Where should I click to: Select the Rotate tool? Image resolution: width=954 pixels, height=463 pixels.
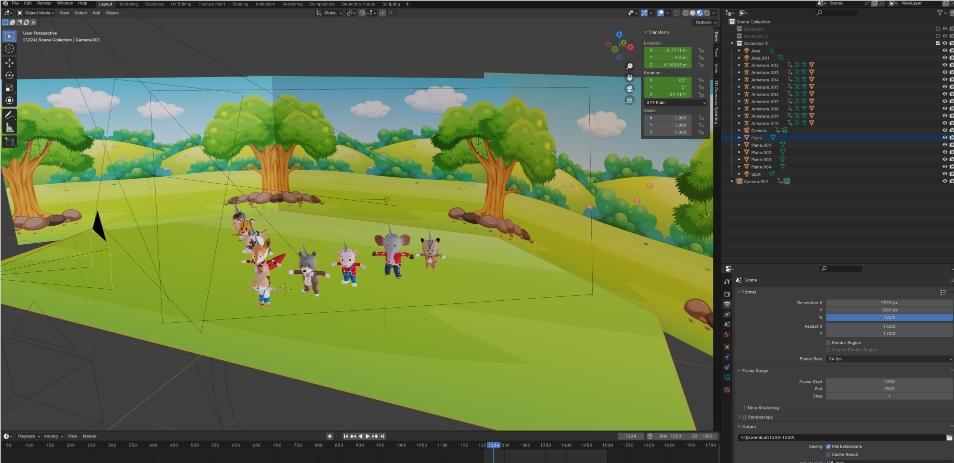10,75
